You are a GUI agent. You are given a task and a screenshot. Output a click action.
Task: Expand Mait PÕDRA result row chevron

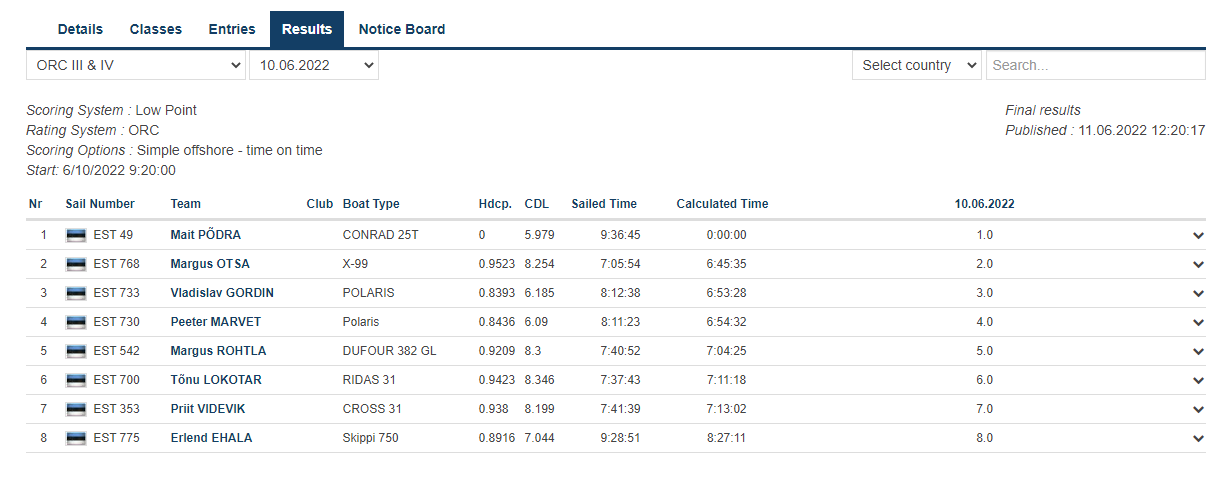tap(1198, 236)
